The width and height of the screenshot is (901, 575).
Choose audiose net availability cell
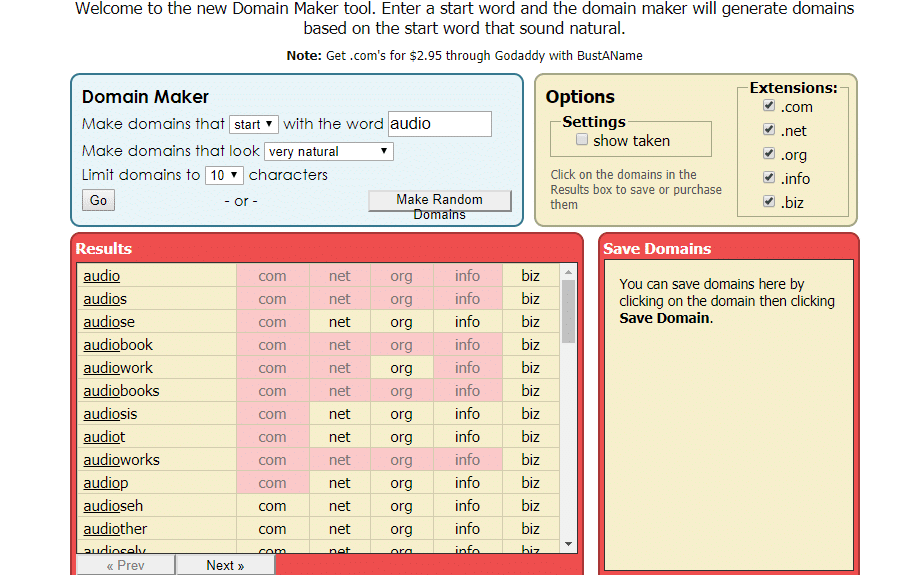click(340, 322)
